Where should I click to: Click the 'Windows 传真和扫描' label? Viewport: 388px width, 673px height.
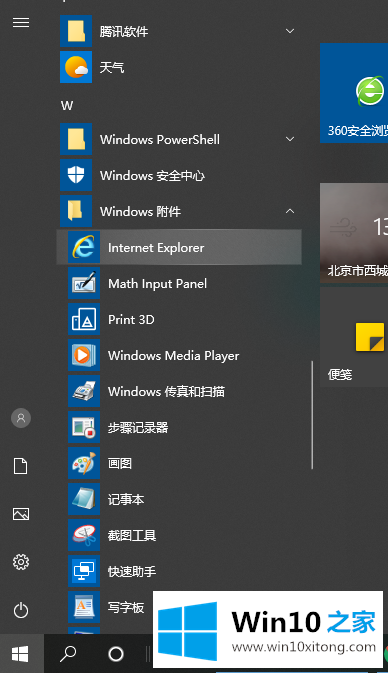[167, 392]
